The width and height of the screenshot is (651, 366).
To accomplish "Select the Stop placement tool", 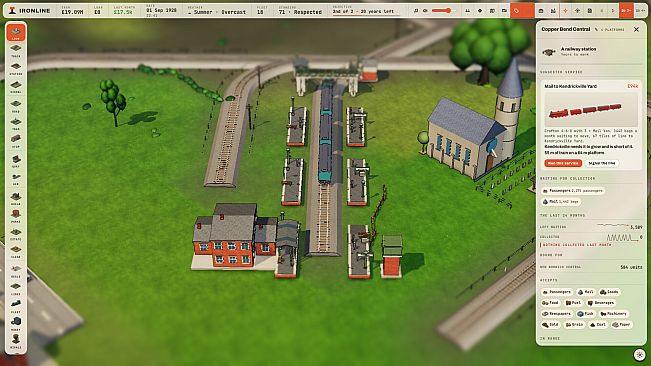I will [x=15, y=141].
